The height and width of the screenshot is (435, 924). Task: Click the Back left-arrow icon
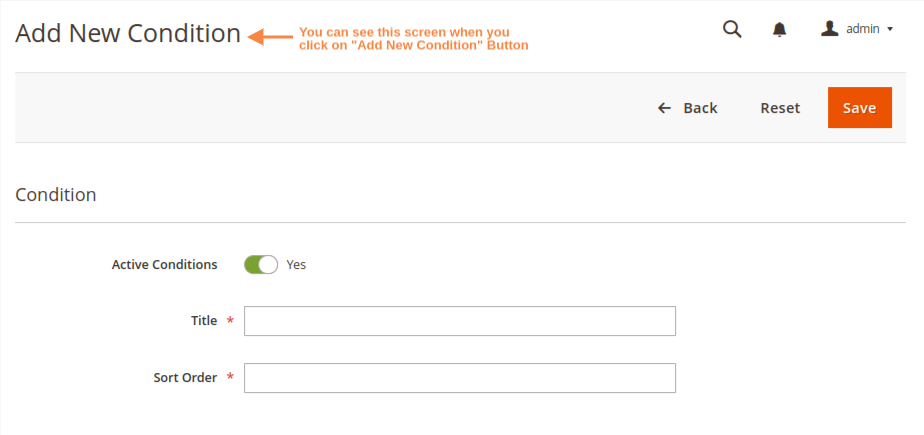click(664, 108)
